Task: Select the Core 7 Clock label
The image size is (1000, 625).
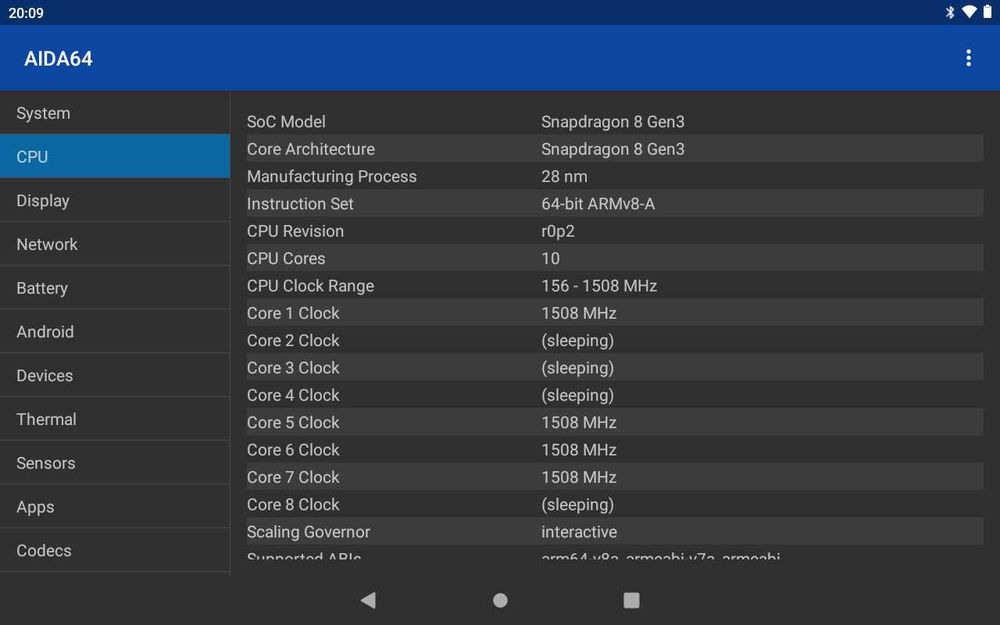Action: tap(293, 478)
